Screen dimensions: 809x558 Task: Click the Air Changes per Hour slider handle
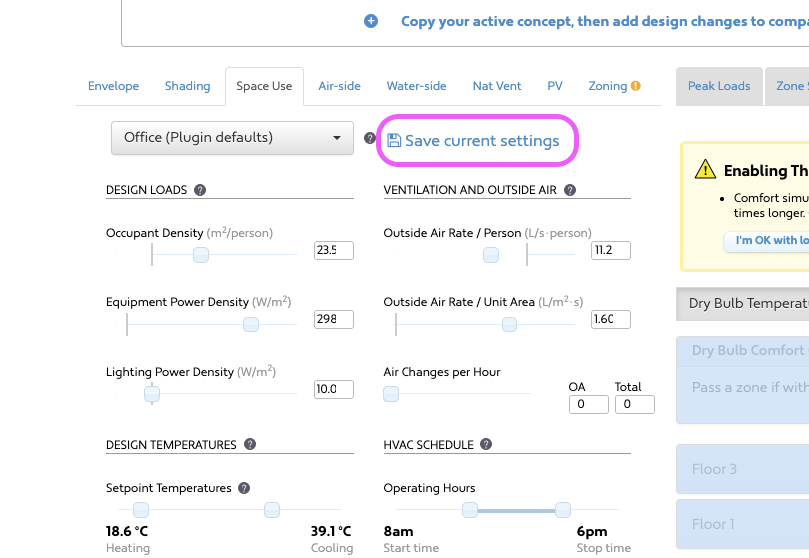pyautogui.click(x=391, y=394)
